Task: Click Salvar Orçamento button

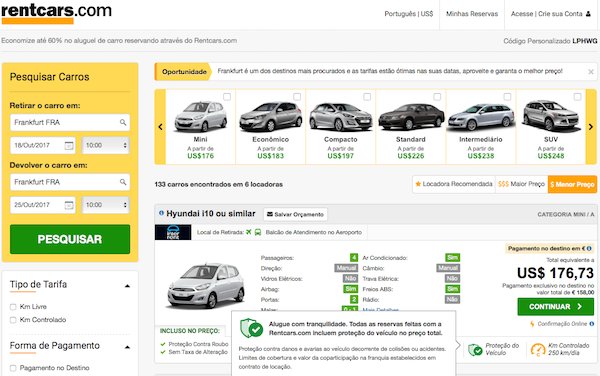Action: point(295,215)
